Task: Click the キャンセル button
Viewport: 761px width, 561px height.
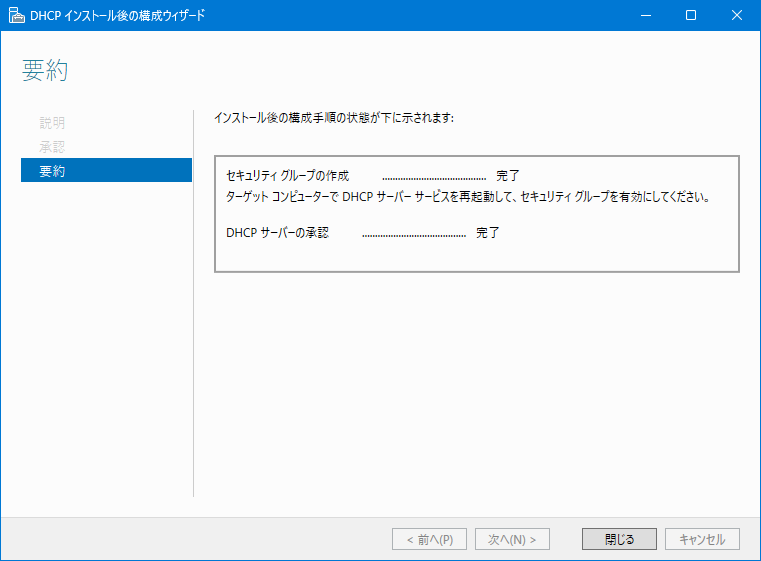Action: pyautogui.click(x=702, y=539)
